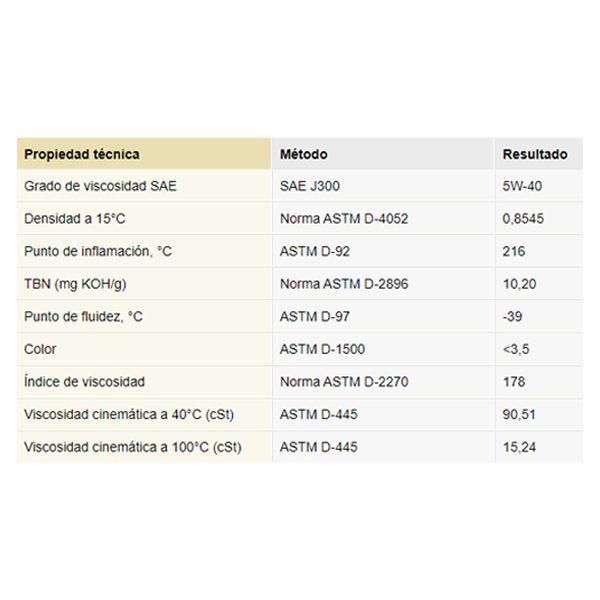Click the '90,51' viscosity result
This screenshot has height=600, width=600.
click(519, 414)
